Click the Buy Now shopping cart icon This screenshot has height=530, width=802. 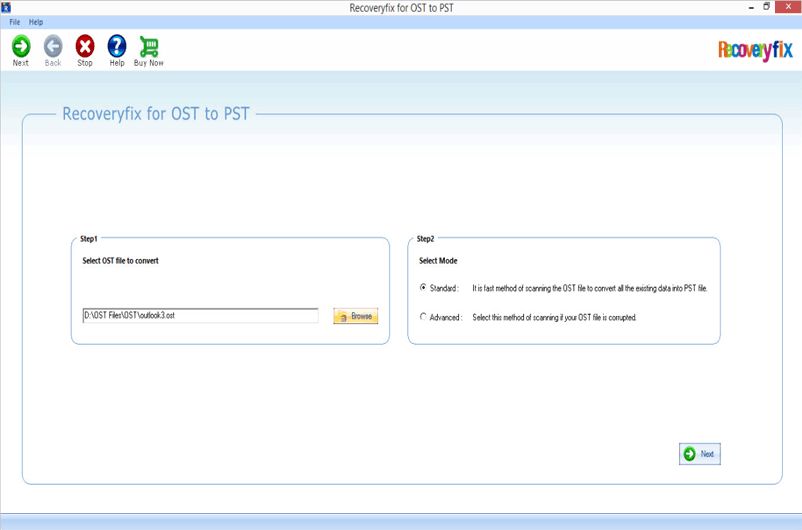coord(149,47)
